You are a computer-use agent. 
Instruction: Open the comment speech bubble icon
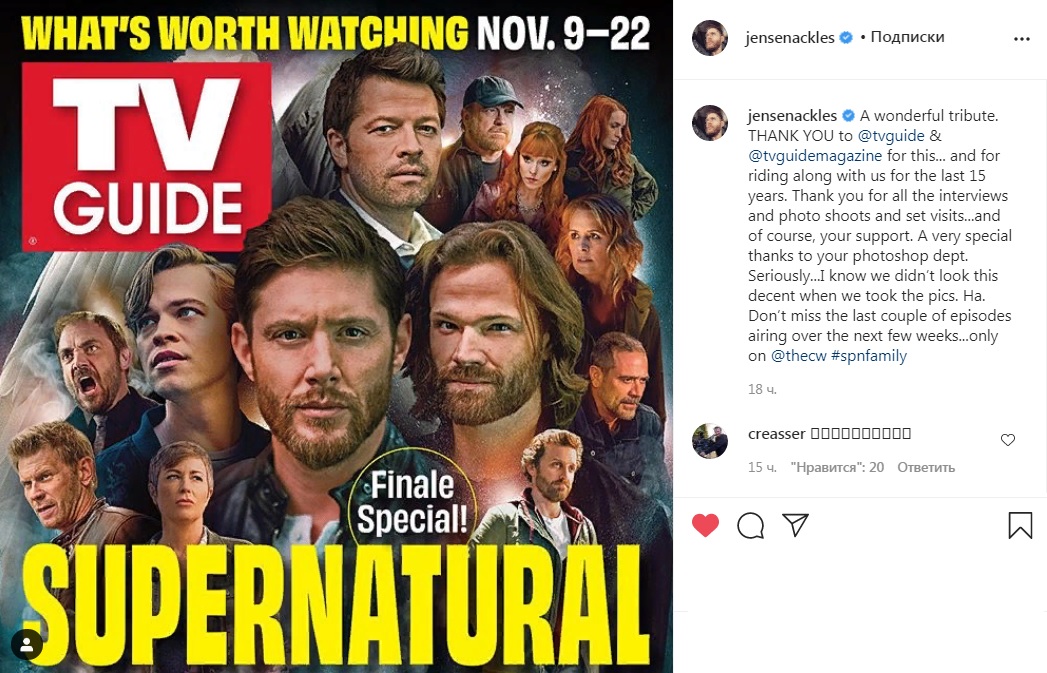point(751,525)
